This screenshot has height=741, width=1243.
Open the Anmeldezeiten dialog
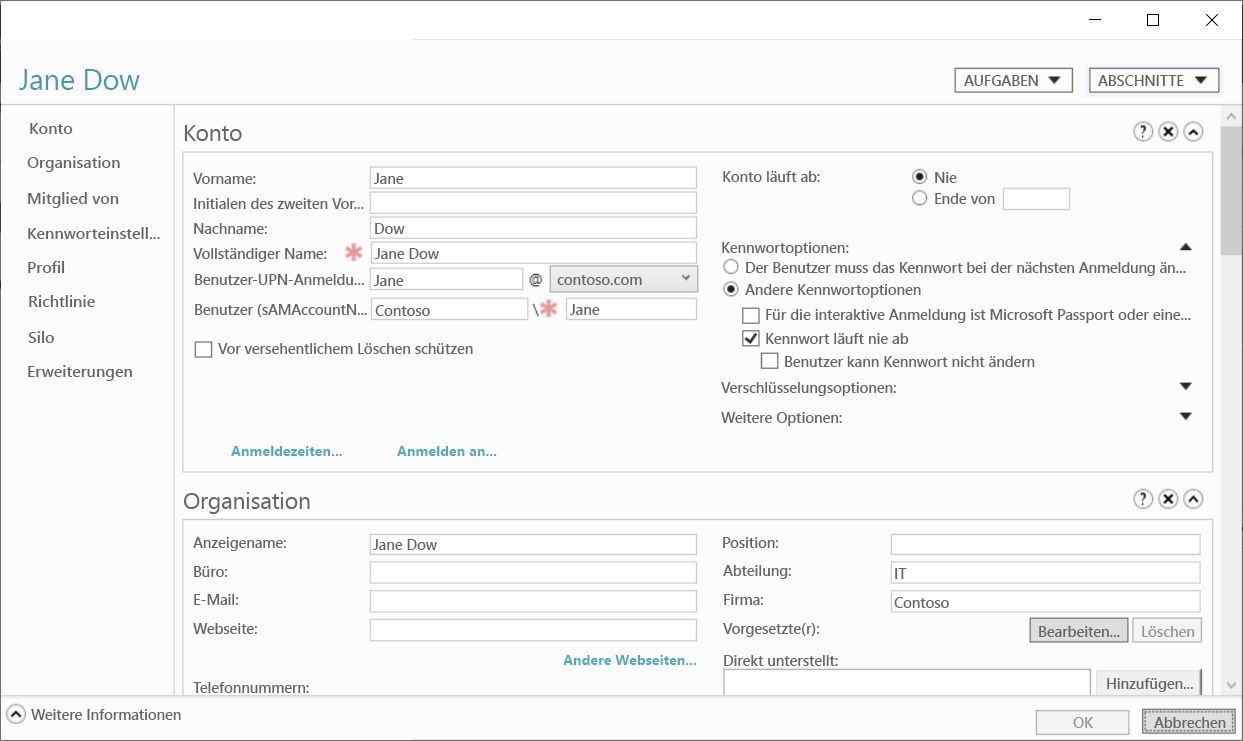286,451
